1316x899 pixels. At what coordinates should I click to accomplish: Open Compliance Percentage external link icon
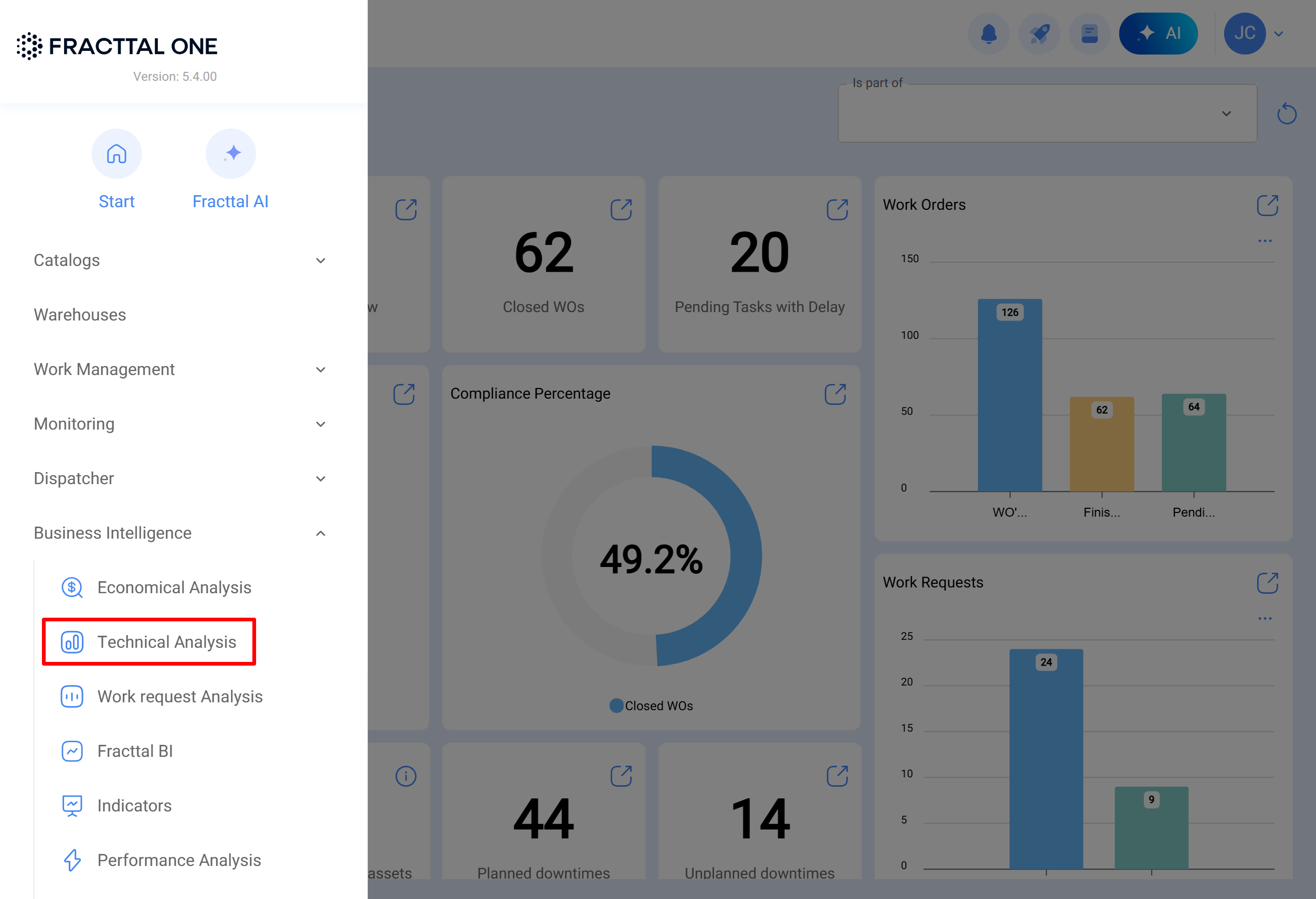point(835,394)
